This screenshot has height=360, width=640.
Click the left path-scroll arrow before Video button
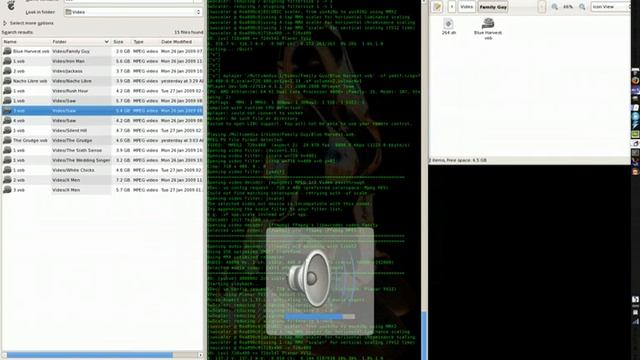pos(452,7)
